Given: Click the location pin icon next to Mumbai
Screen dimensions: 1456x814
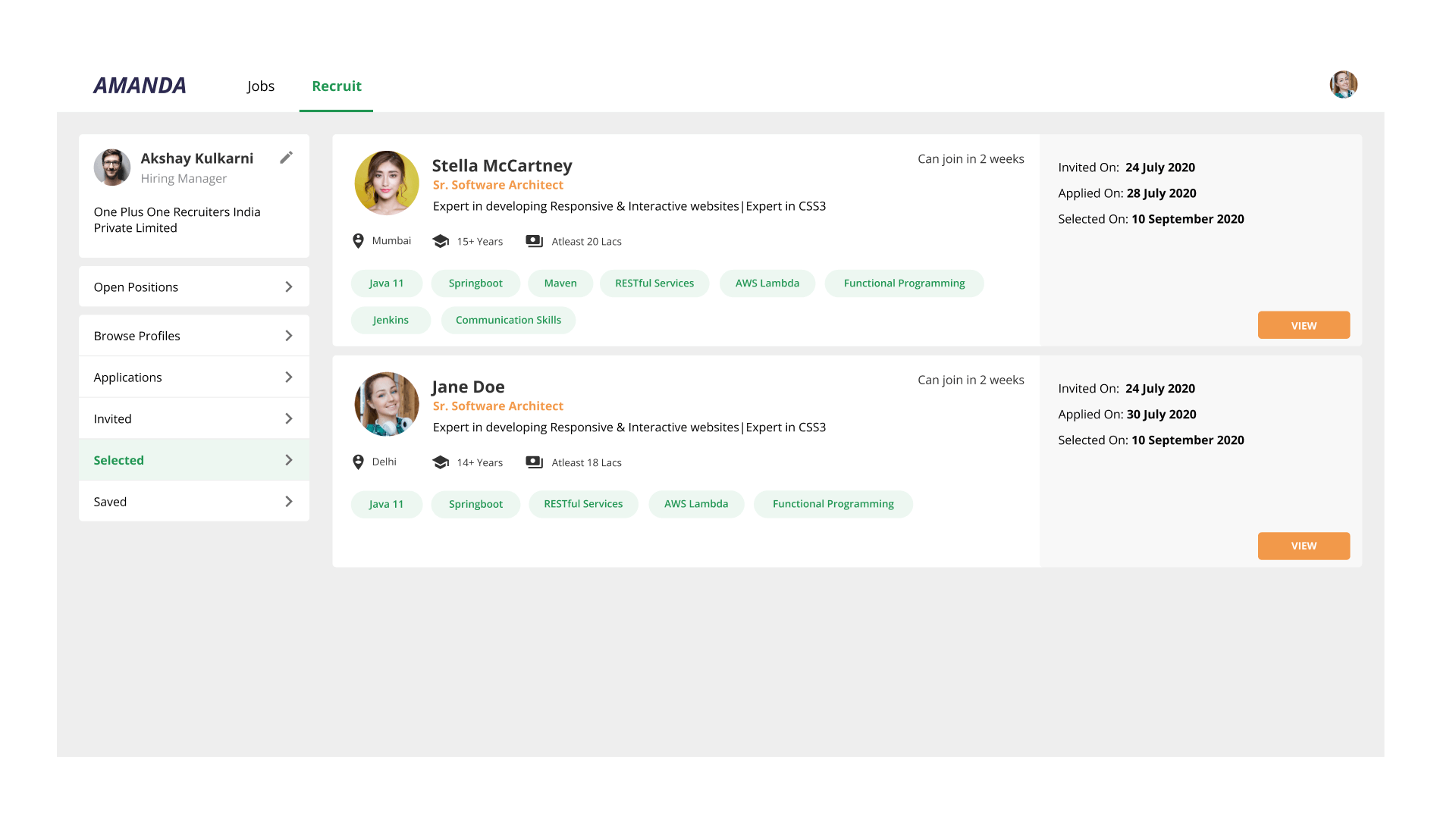Looking at the screenshot, I should tap(358, 241).
